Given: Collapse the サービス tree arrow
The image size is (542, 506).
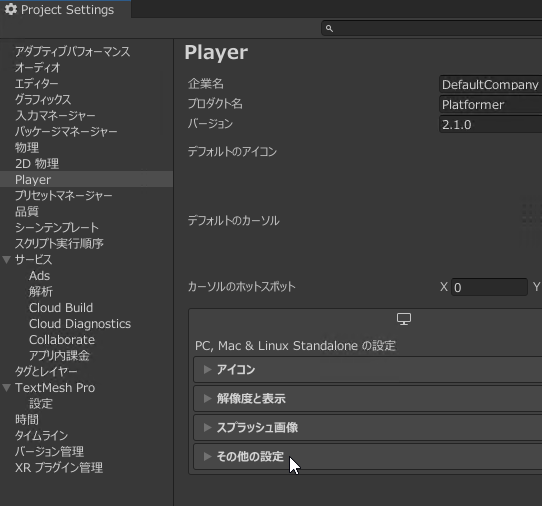Looking at the screenshot, I should point(7,260).
